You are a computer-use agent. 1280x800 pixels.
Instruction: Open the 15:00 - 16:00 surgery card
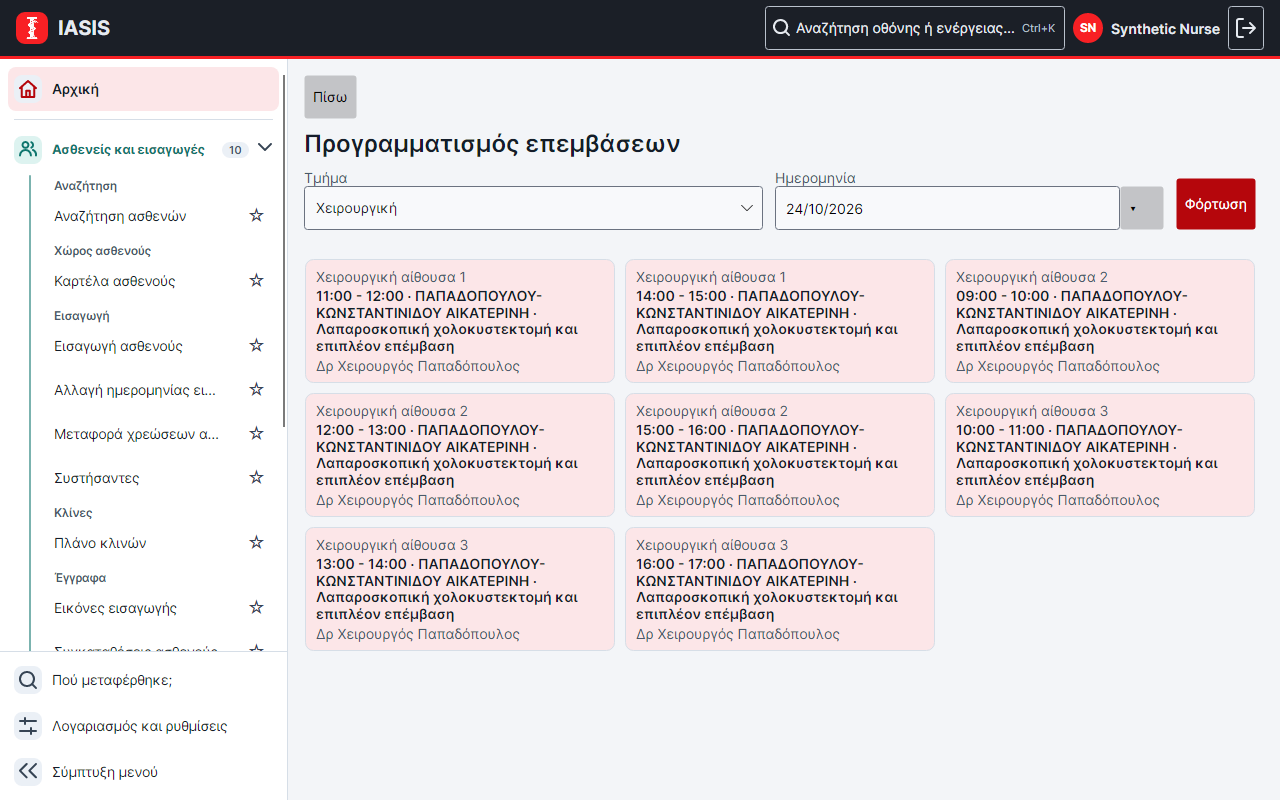click(x=780, y=455)
